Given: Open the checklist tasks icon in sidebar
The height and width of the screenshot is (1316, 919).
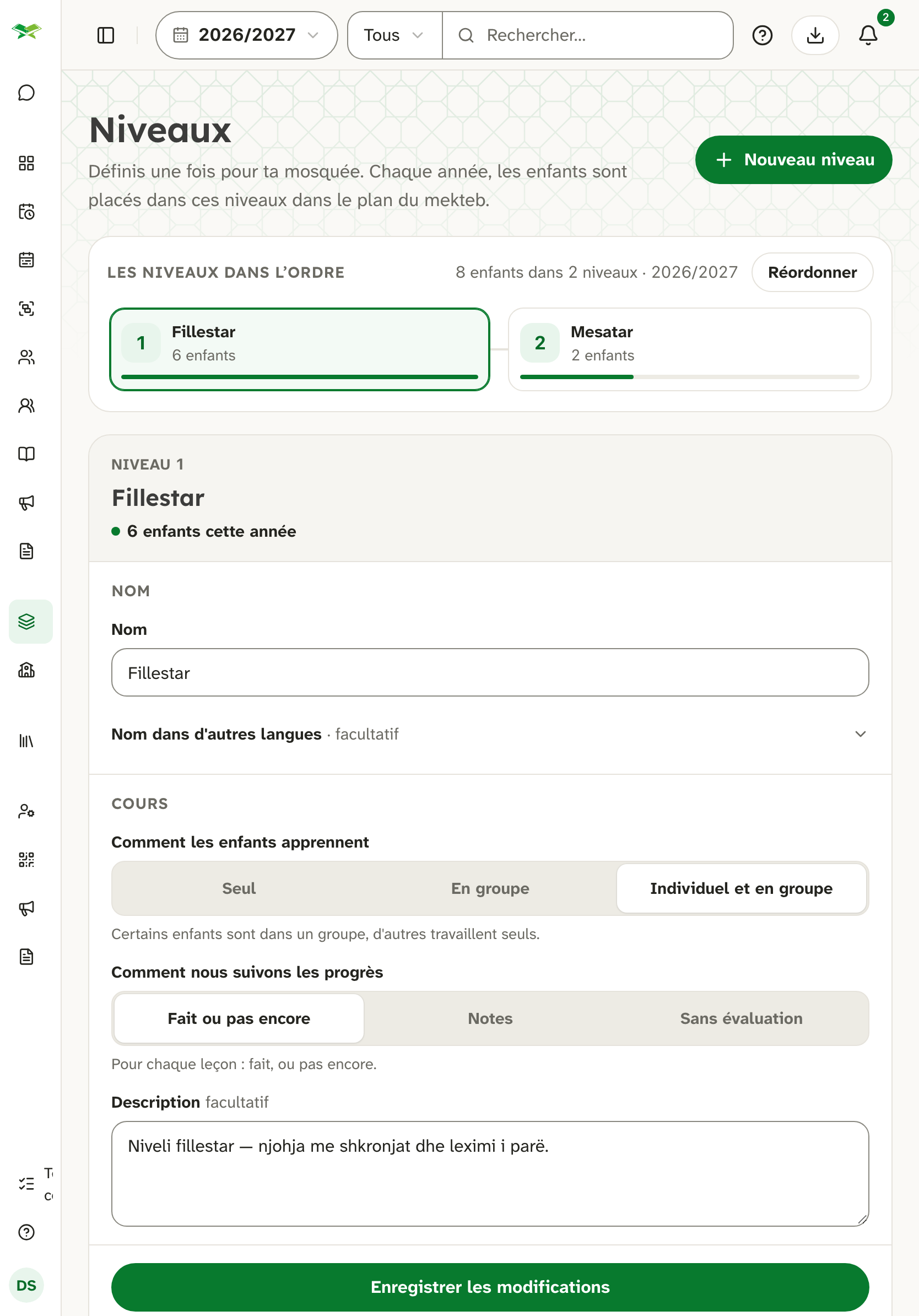Looking at the screenshot, I should coord(26,1184).
